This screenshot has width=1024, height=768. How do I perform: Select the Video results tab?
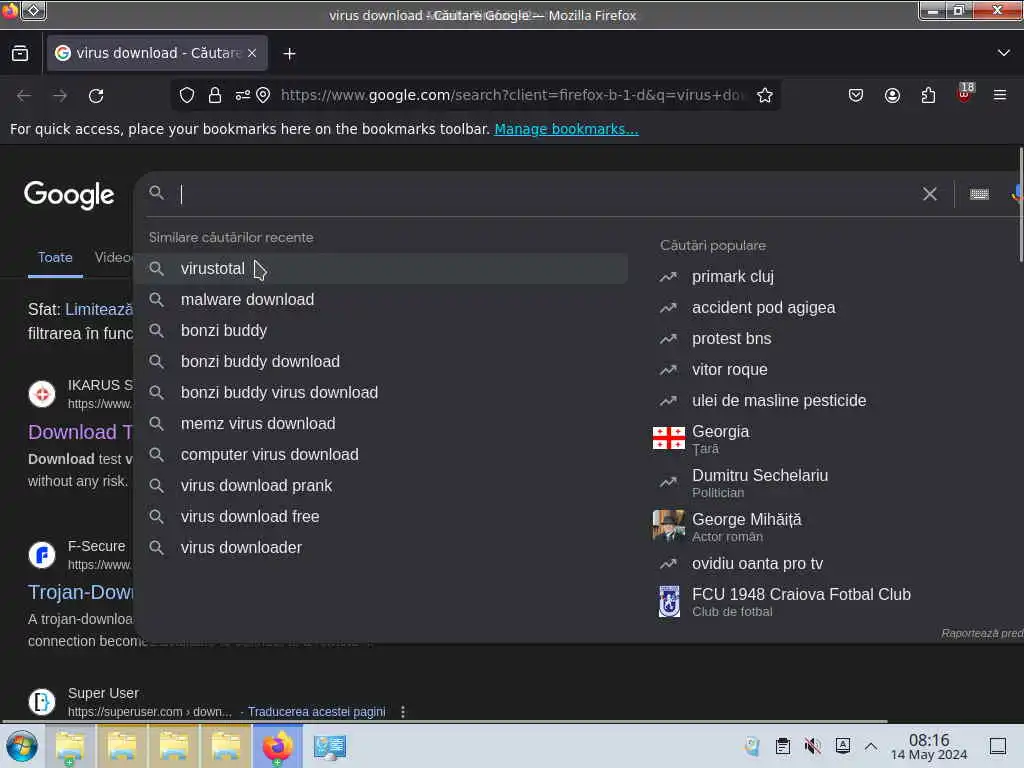113,257
